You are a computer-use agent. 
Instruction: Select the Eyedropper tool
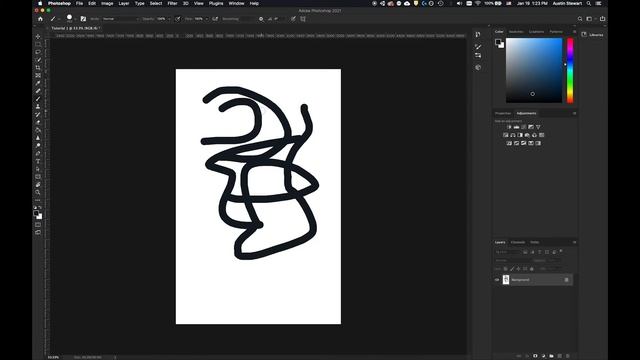click(38, 83)
